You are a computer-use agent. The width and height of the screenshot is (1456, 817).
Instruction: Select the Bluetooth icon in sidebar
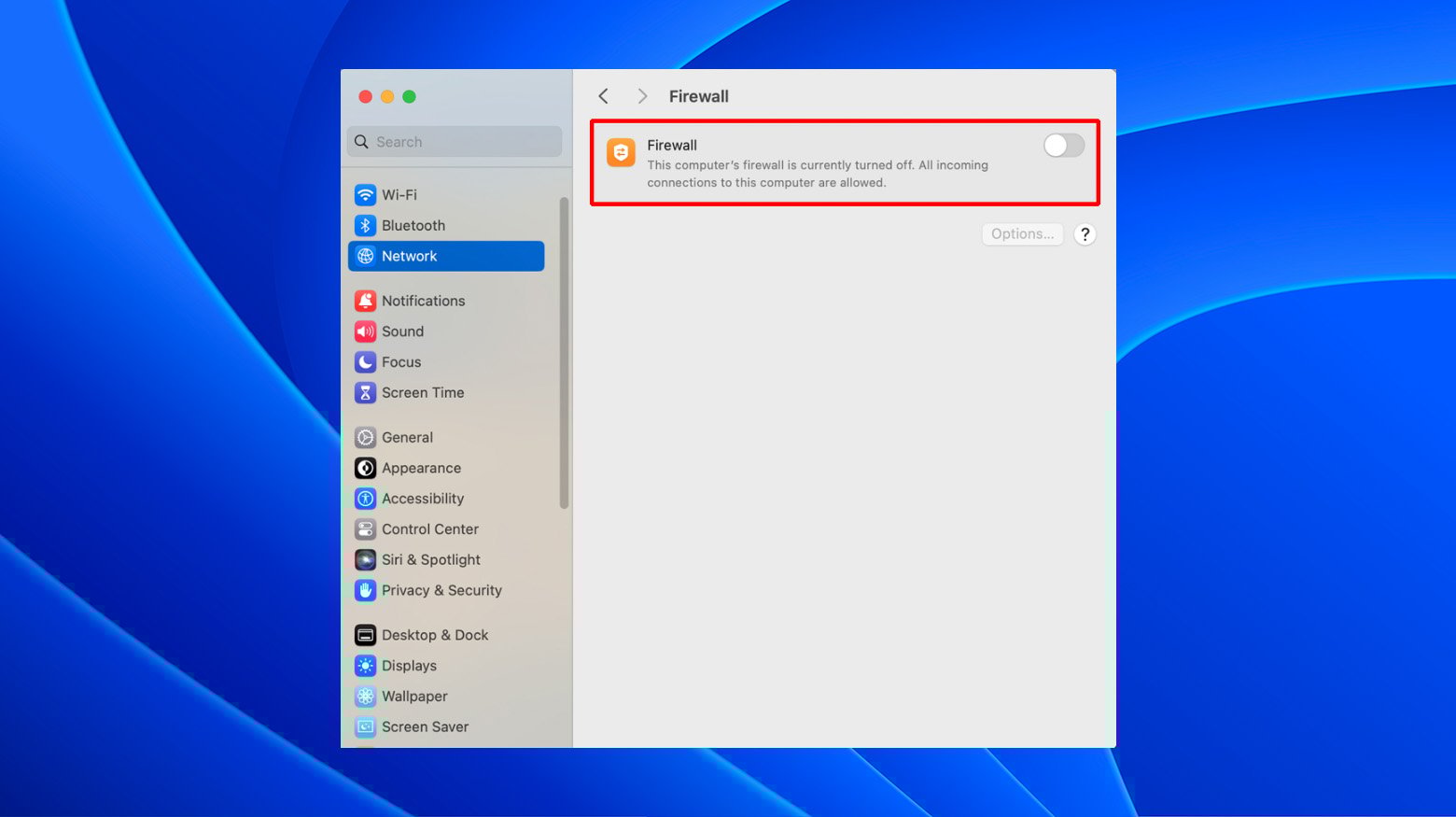click(x=365, y=226)
